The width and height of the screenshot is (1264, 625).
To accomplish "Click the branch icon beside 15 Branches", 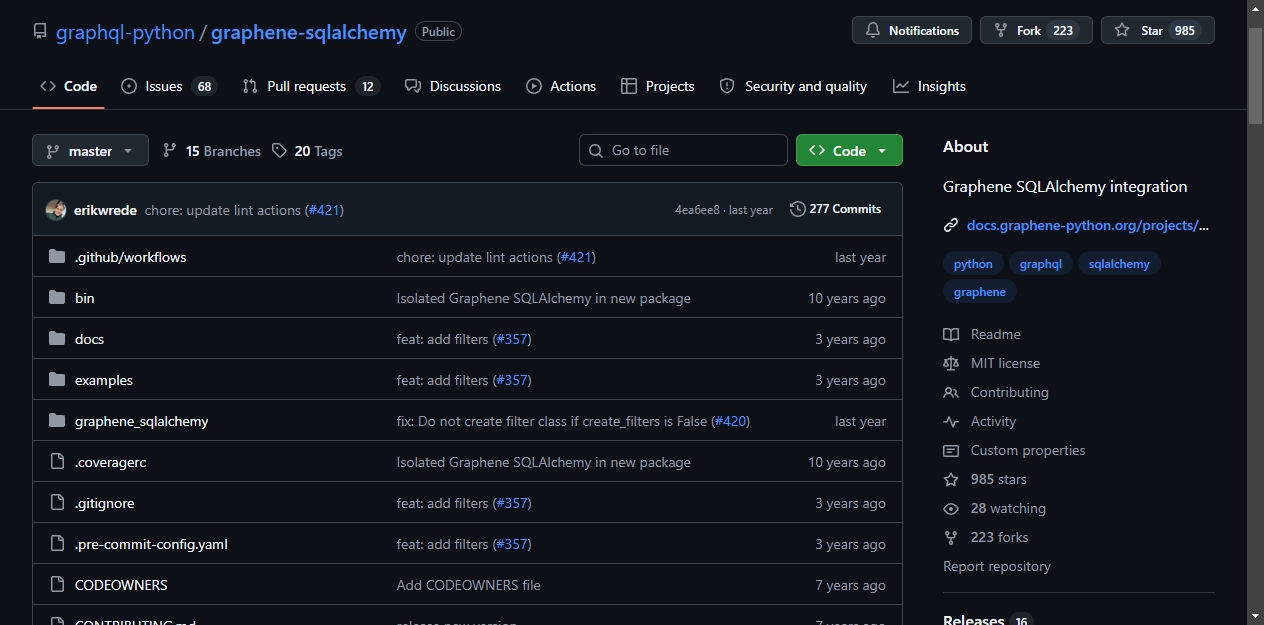I will coord(170,150).
